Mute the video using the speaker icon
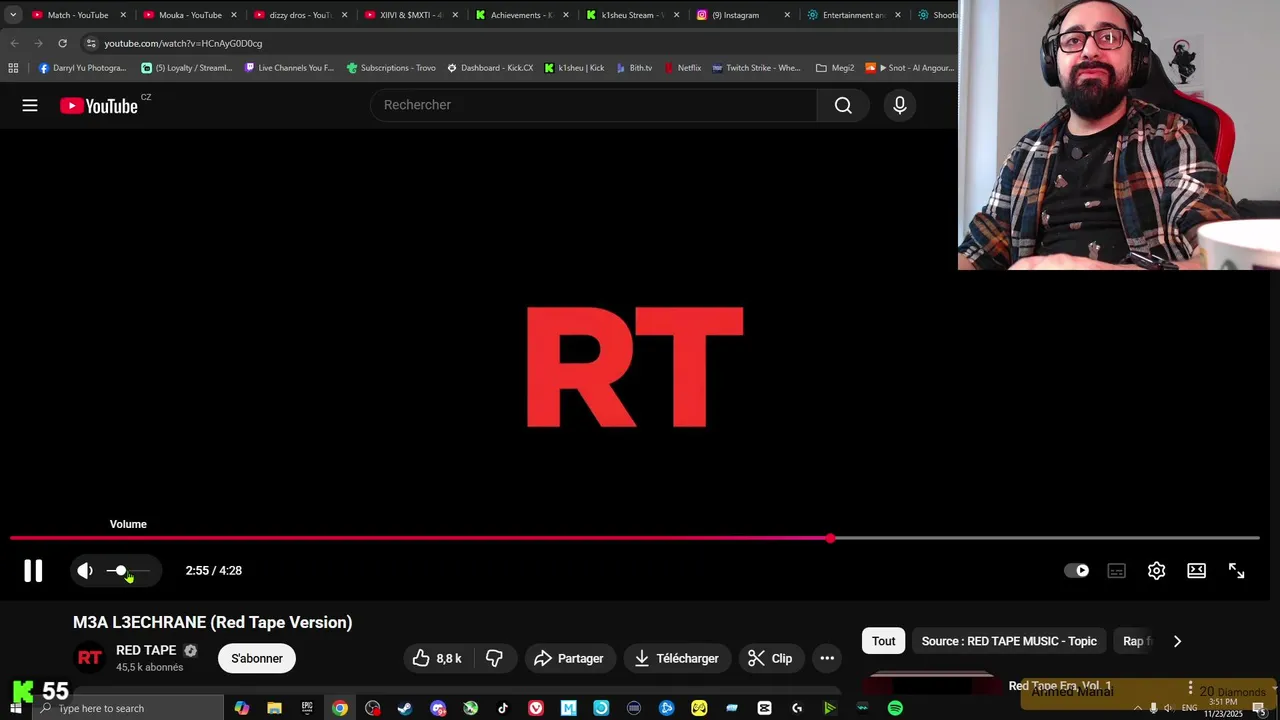The width and height of the screenshot is (1280, 720). coord(85,571)
